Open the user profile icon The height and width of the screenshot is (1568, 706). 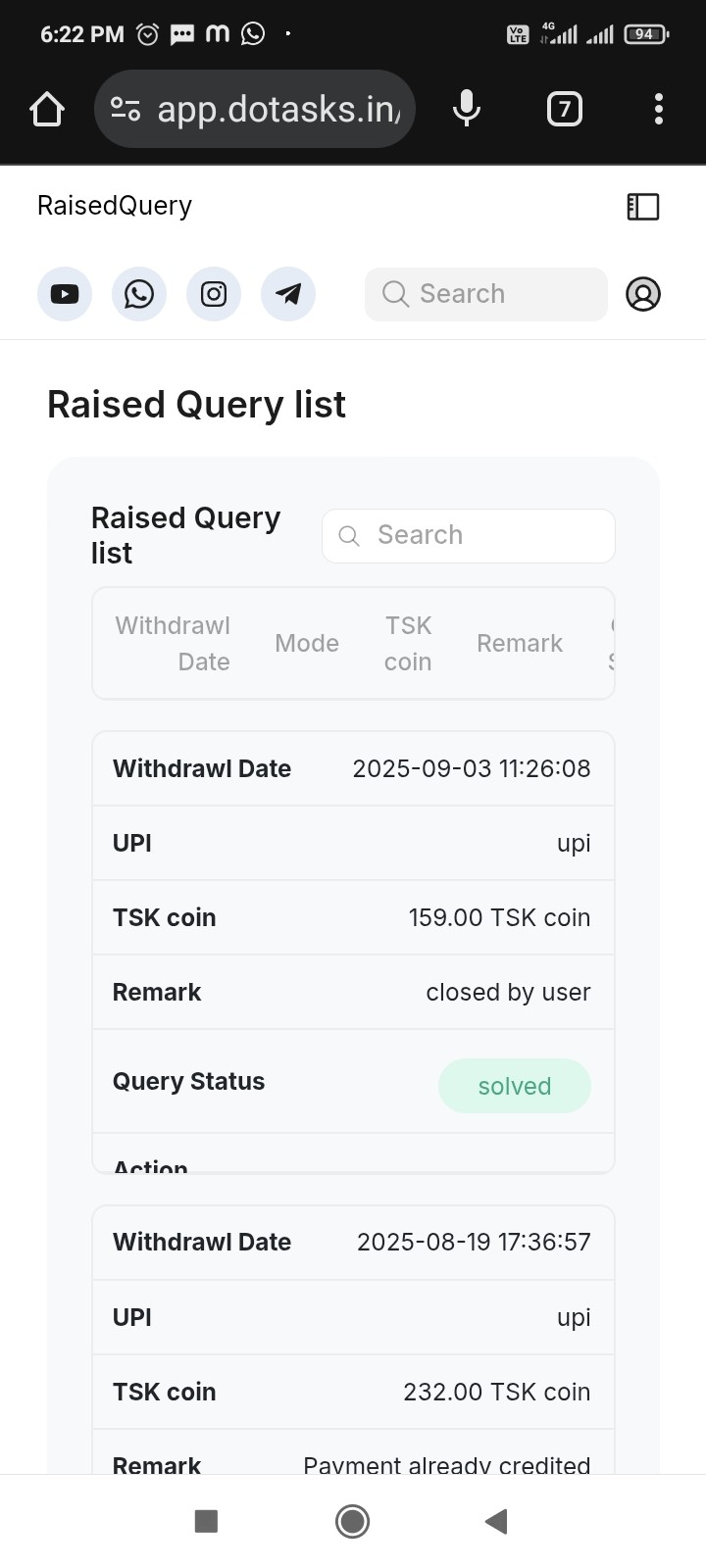click(x=643, y=294)
